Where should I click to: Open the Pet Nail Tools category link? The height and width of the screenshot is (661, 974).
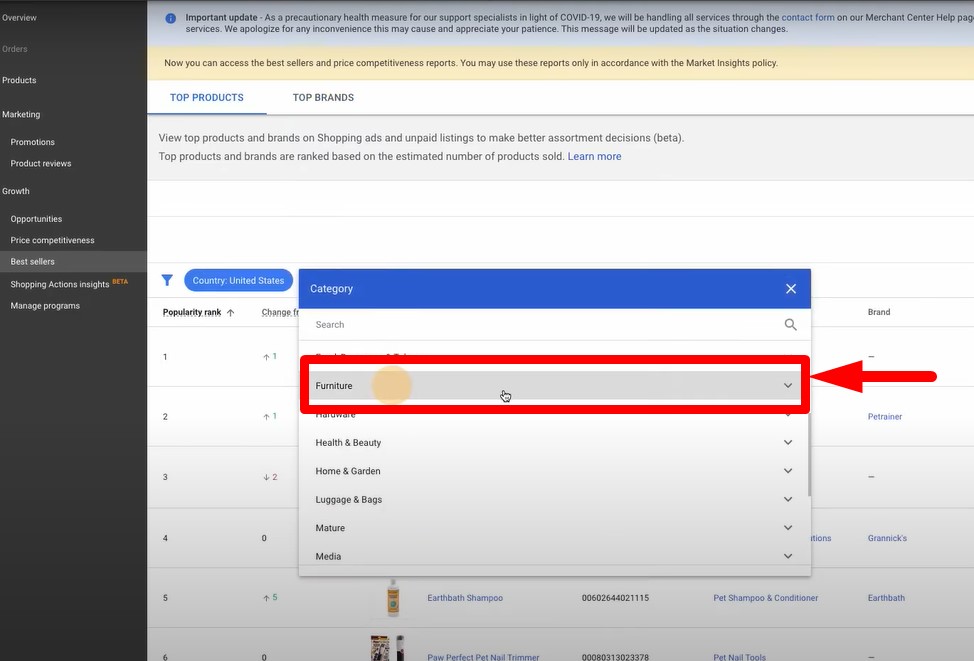[739, 657]
